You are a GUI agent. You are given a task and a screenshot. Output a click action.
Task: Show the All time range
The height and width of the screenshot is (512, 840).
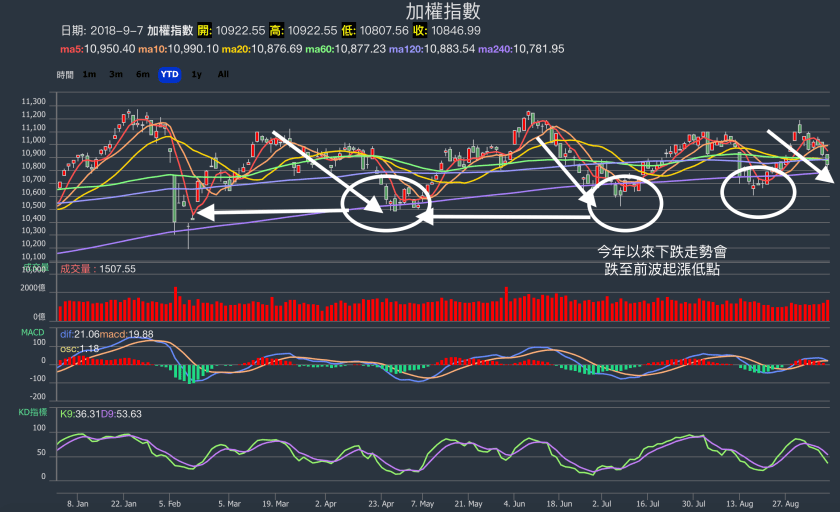[x=223, y=74]
